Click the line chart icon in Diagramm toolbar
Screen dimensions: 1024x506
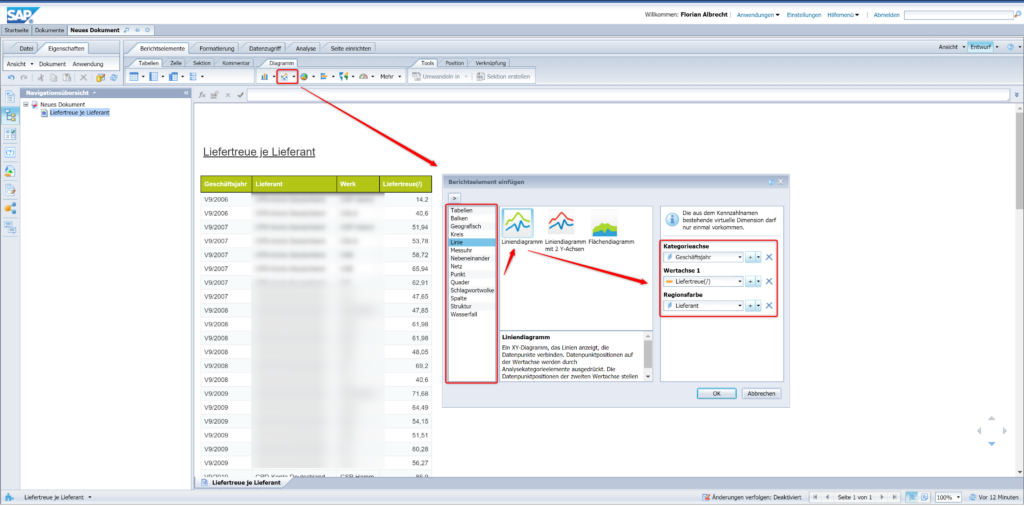(284, 76)
